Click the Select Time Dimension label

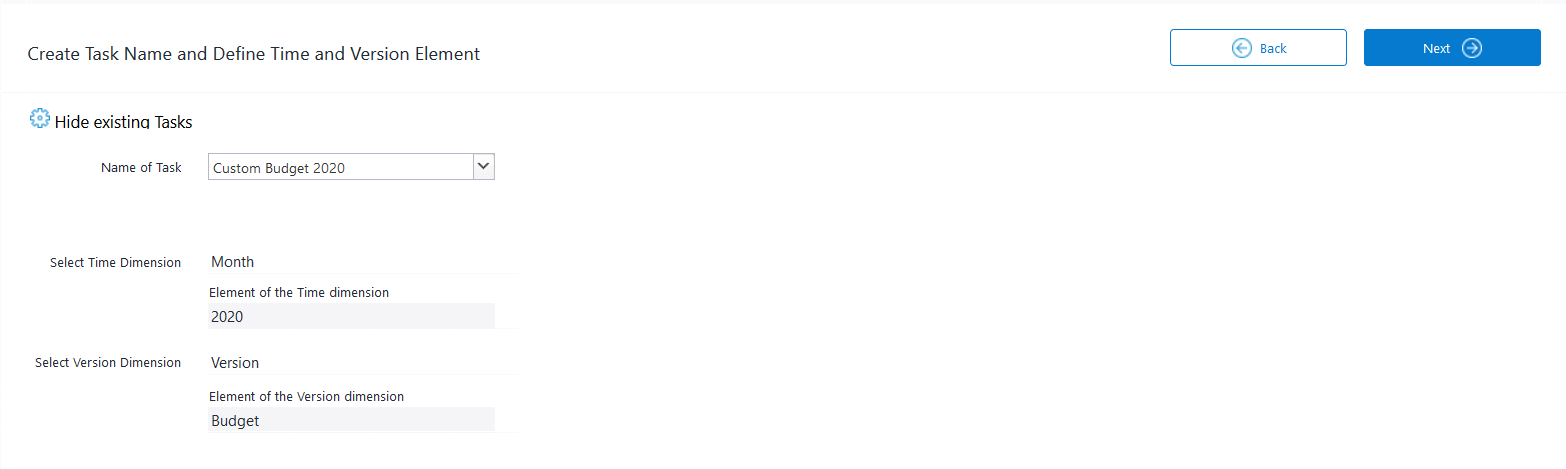pyautogui.click(x=115, y=263)
